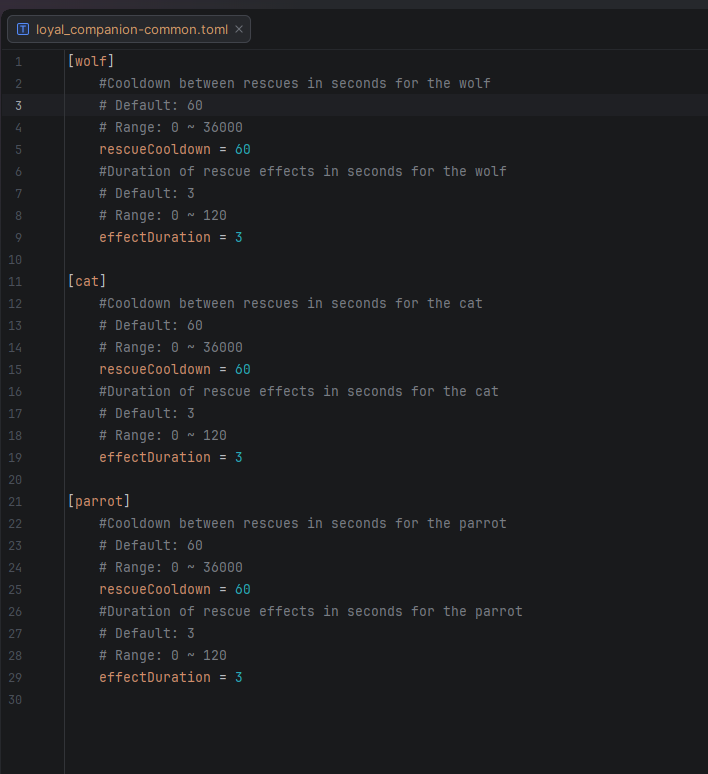Click '# Range: 0 ~ 120' on line 8
708x774 pixels.
[163, 215]
